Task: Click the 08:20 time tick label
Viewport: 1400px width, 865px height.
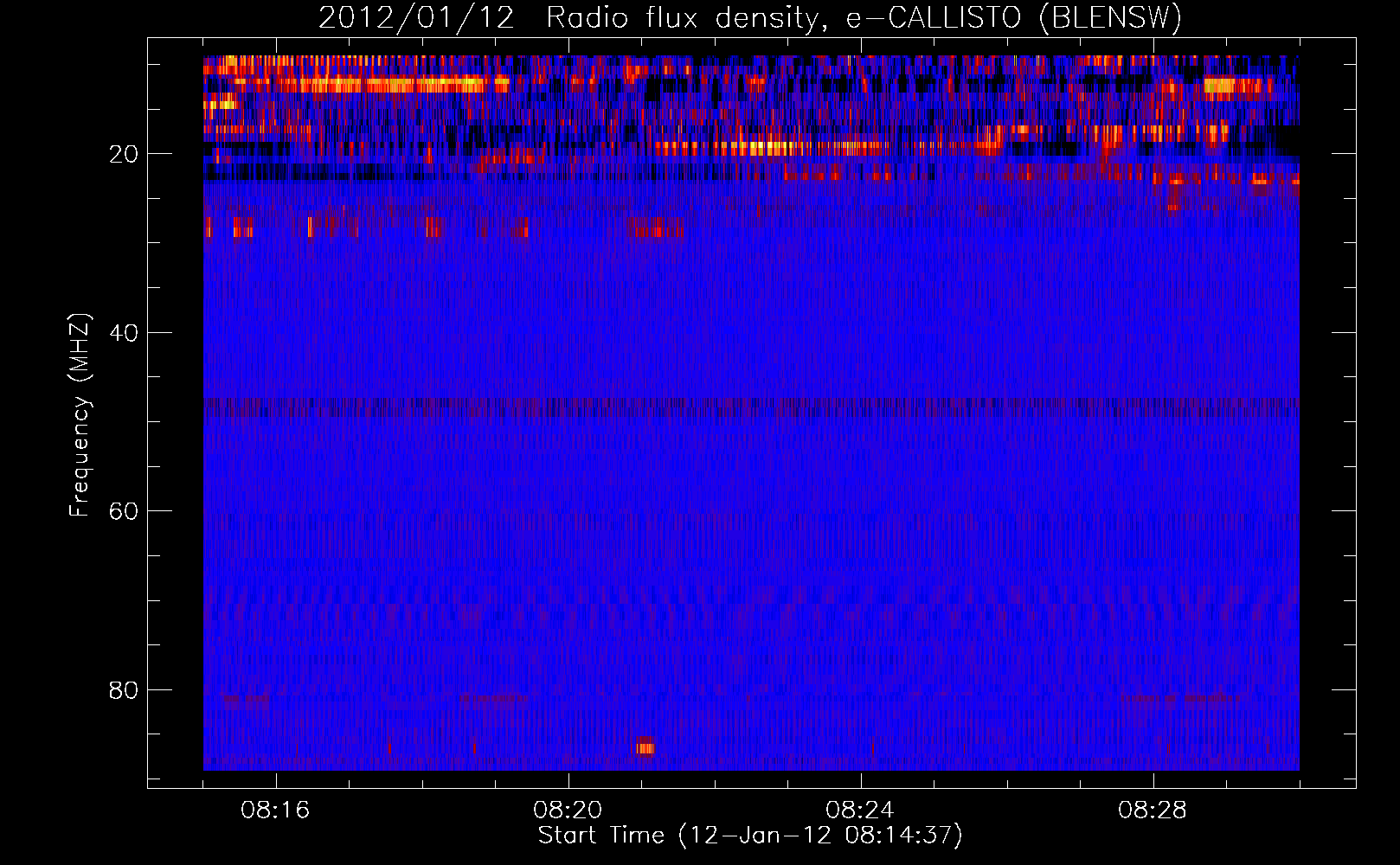Action: 568,811
